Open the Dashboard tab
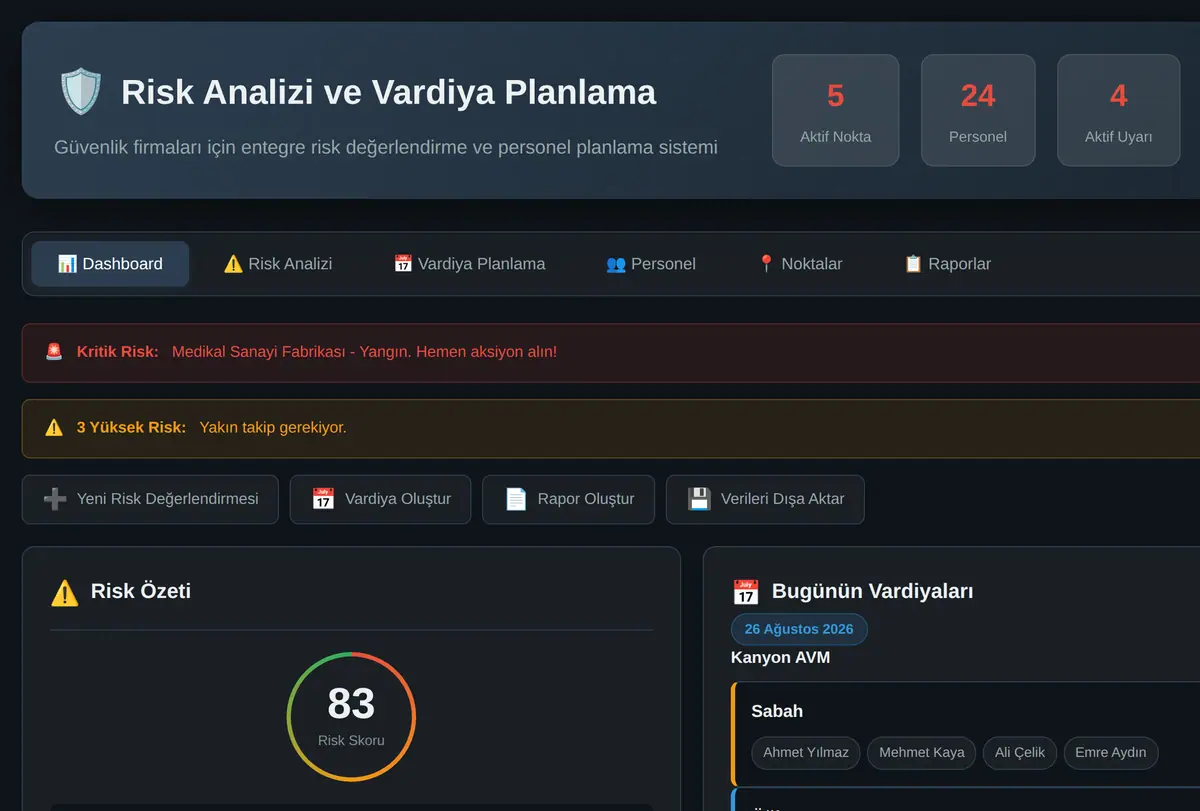The height and width of the screenshot is (811, 1200). [x=110, y=264]
